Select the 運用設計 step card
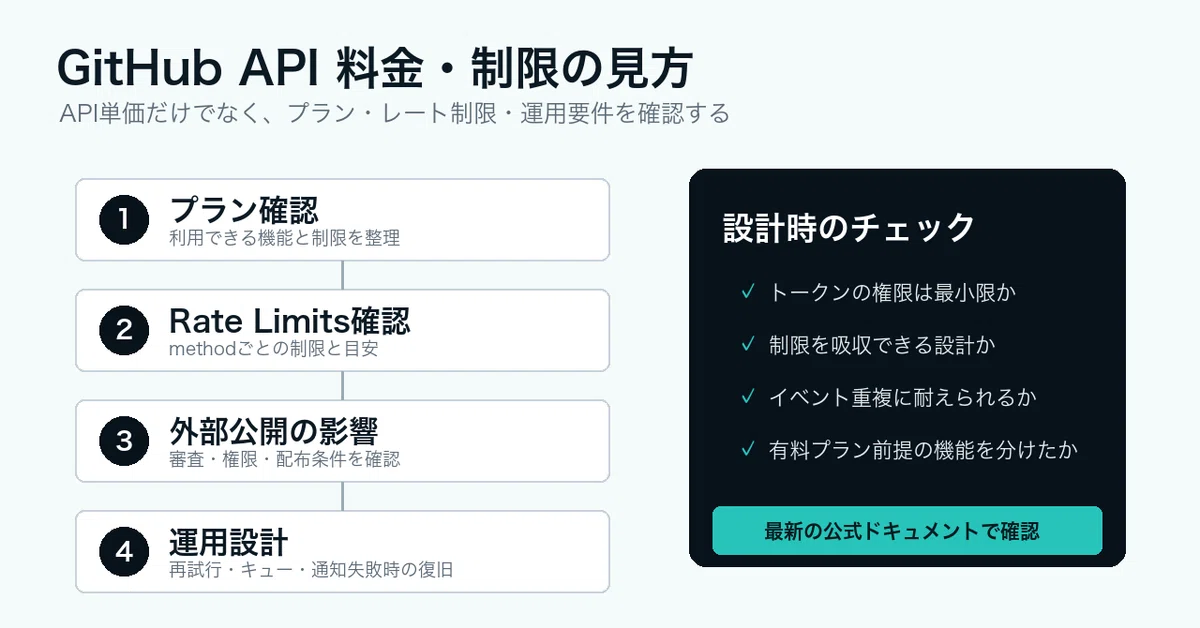 coord(342,552)
